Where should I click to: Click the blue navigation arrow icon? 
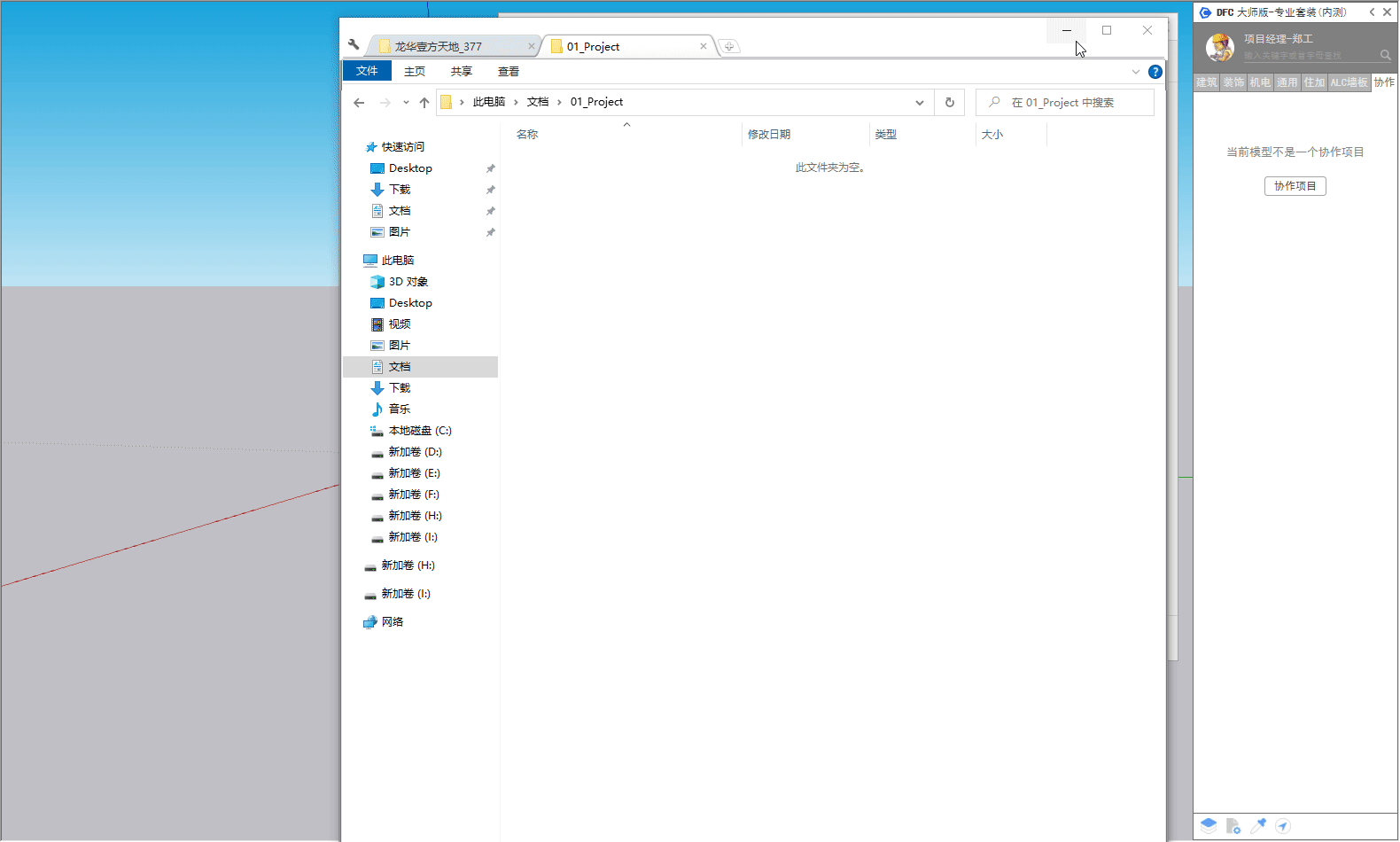(1283, 826)
